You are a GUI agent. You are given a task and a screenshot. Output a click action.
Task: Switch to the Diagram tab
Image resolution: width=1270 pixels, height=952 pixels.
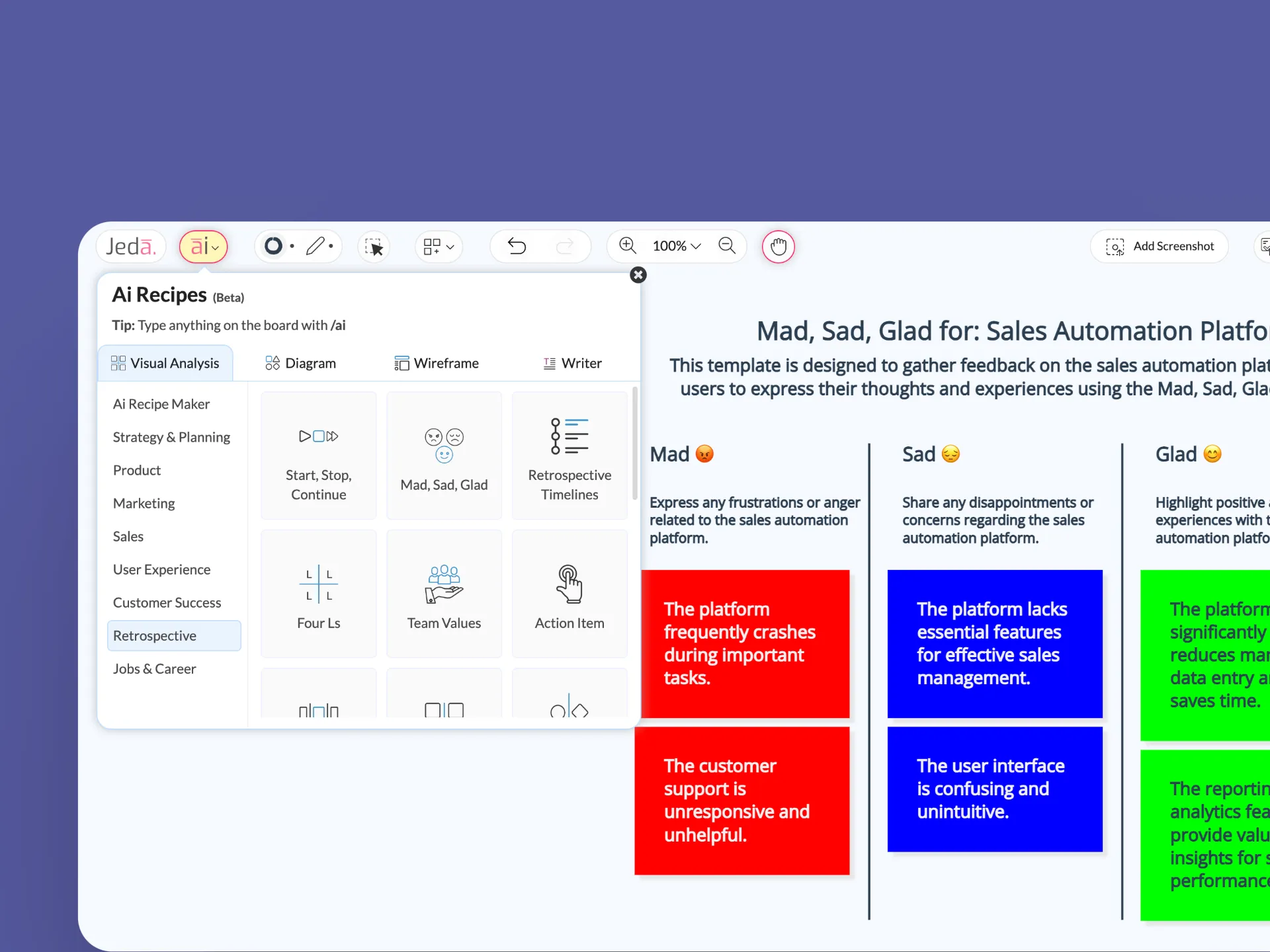point(301,362)
